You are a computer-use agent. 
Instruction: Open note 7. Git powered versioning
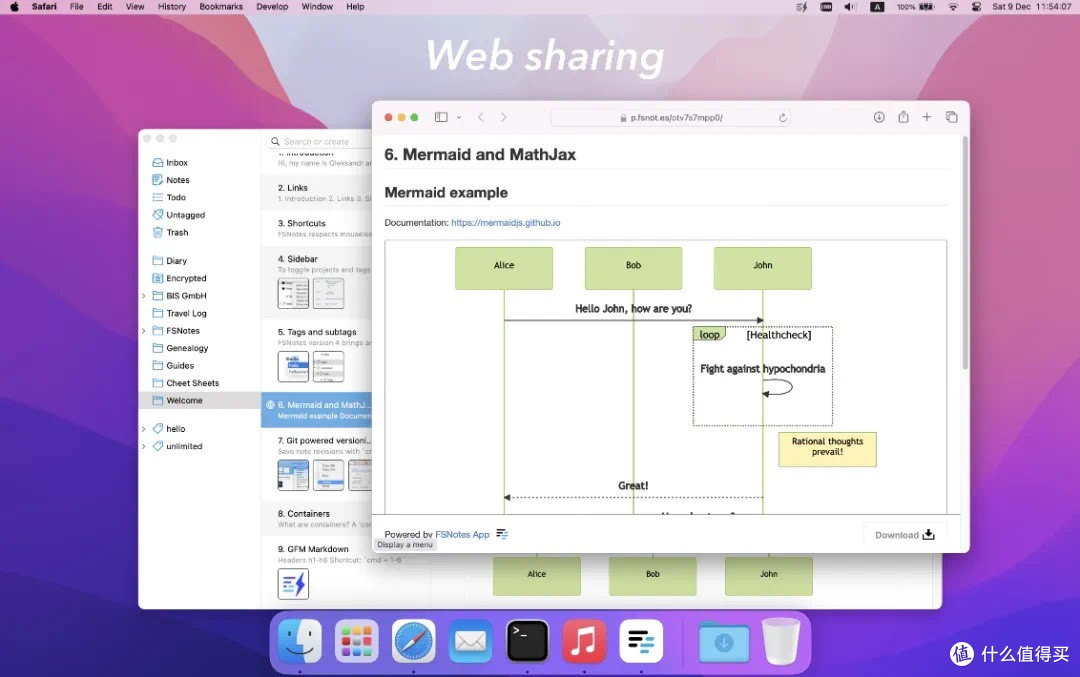(x=317, y=464)
